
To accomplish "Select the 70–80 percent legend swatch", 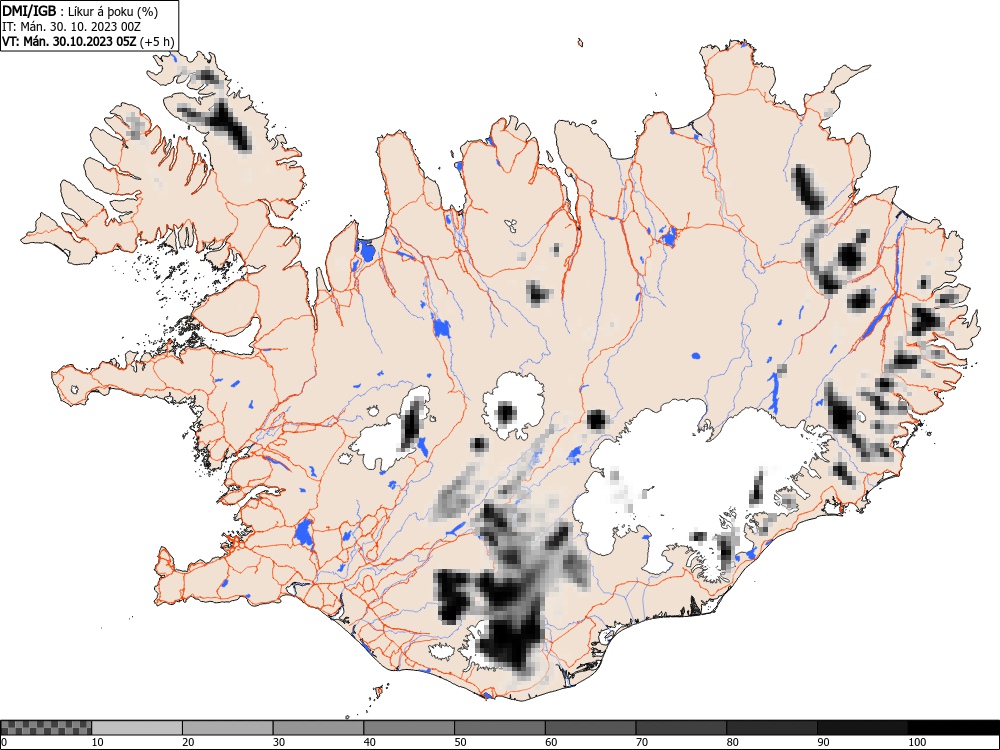I will [x=681, y=728].
